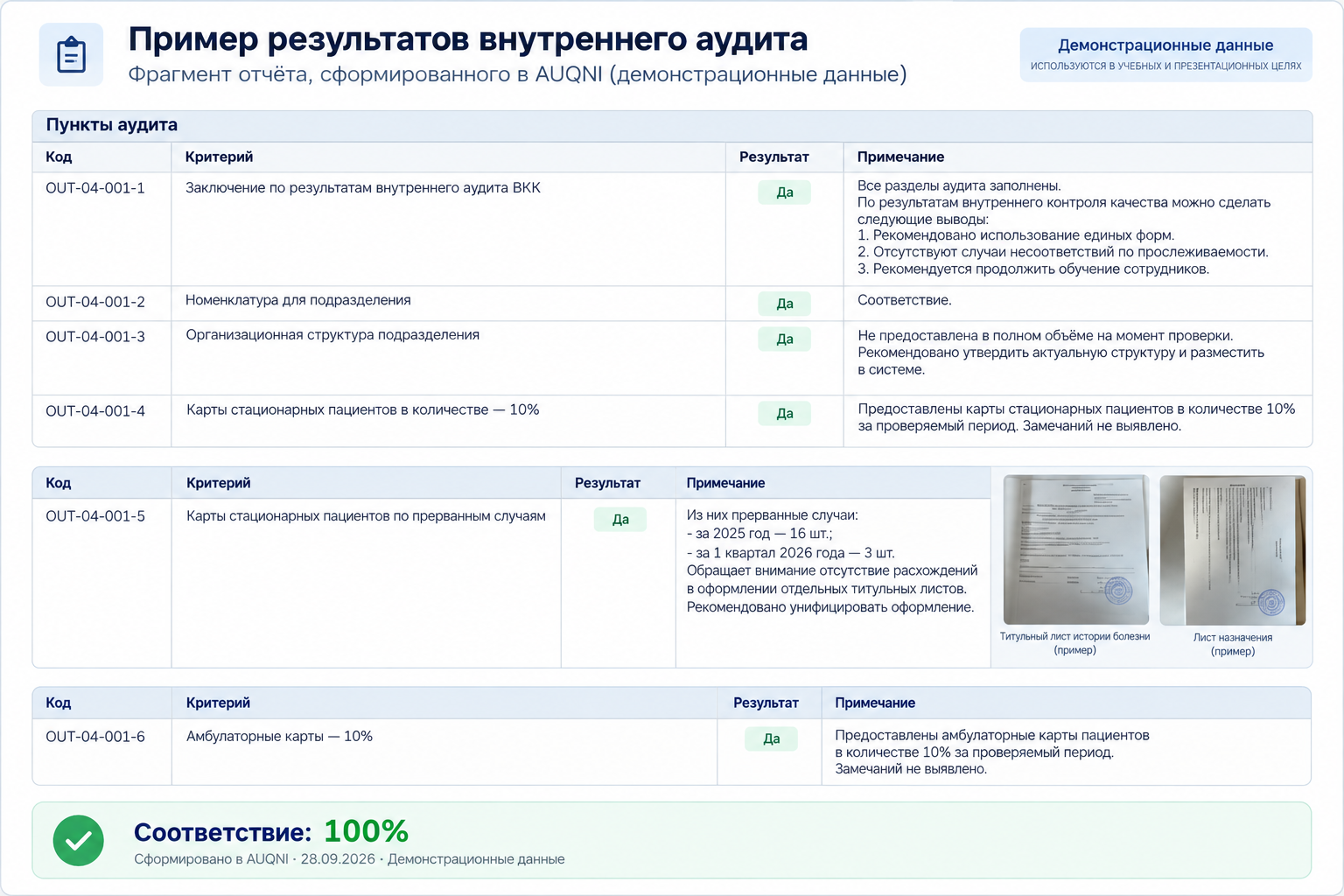Select code cell OUT-04-001-5

click(x=95, y=516)
